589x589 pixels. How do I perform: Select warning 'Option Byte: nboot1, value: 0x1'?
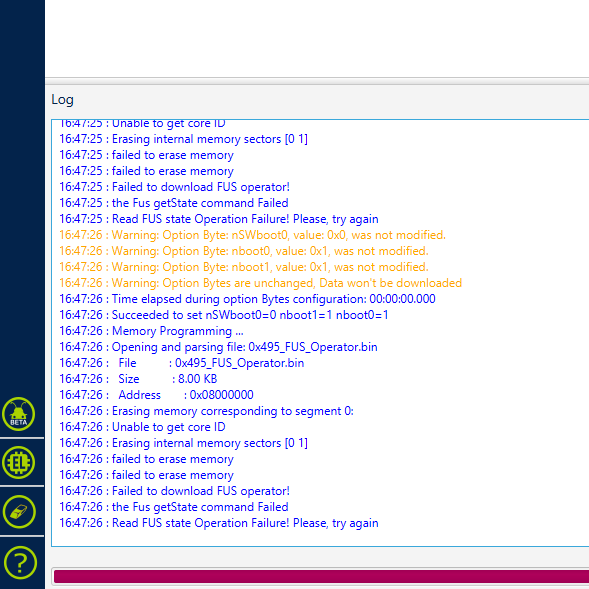(244, 267)
